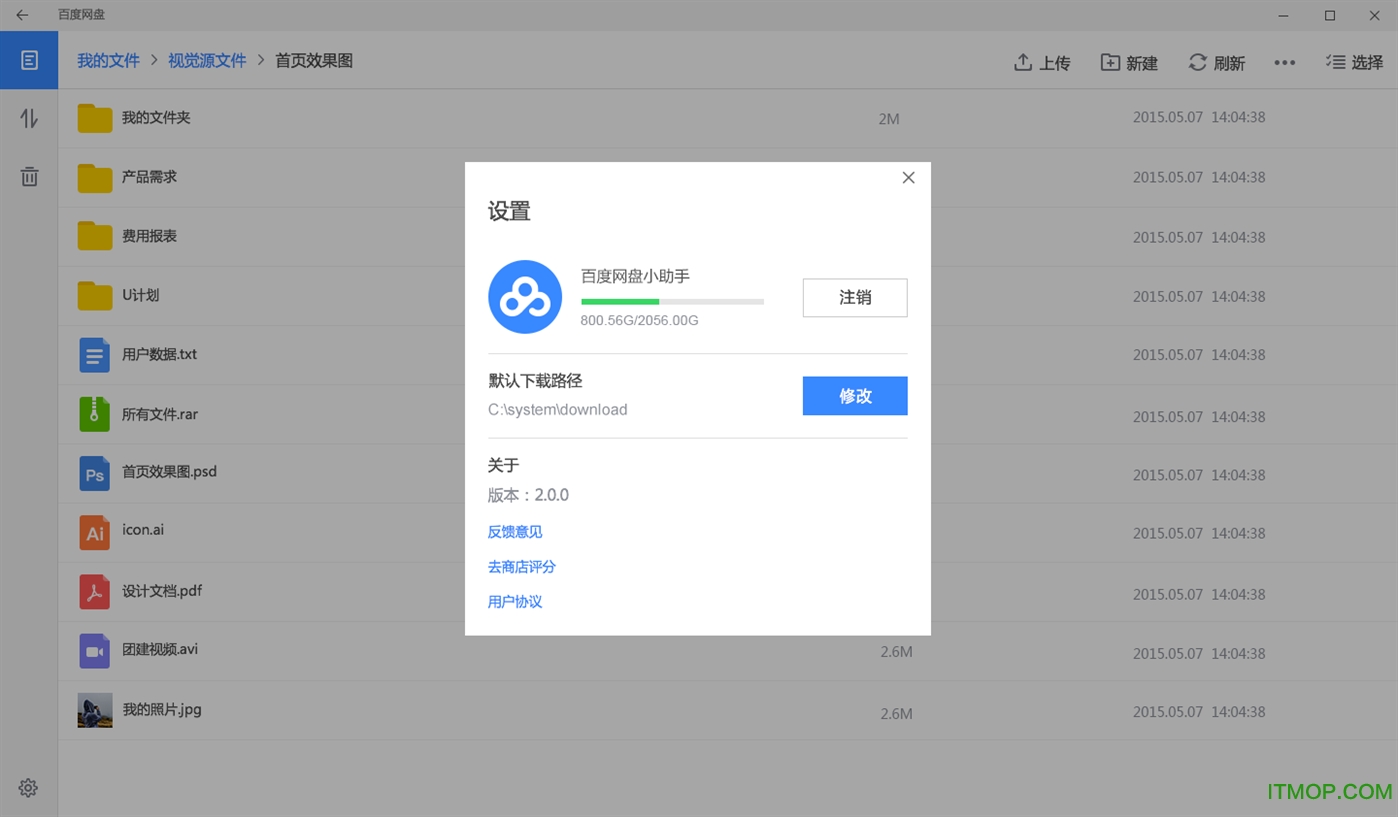The image size is (1398, 817).
Task: Open the more options ellipsis menu
Action: click(x=1285, y=62)
